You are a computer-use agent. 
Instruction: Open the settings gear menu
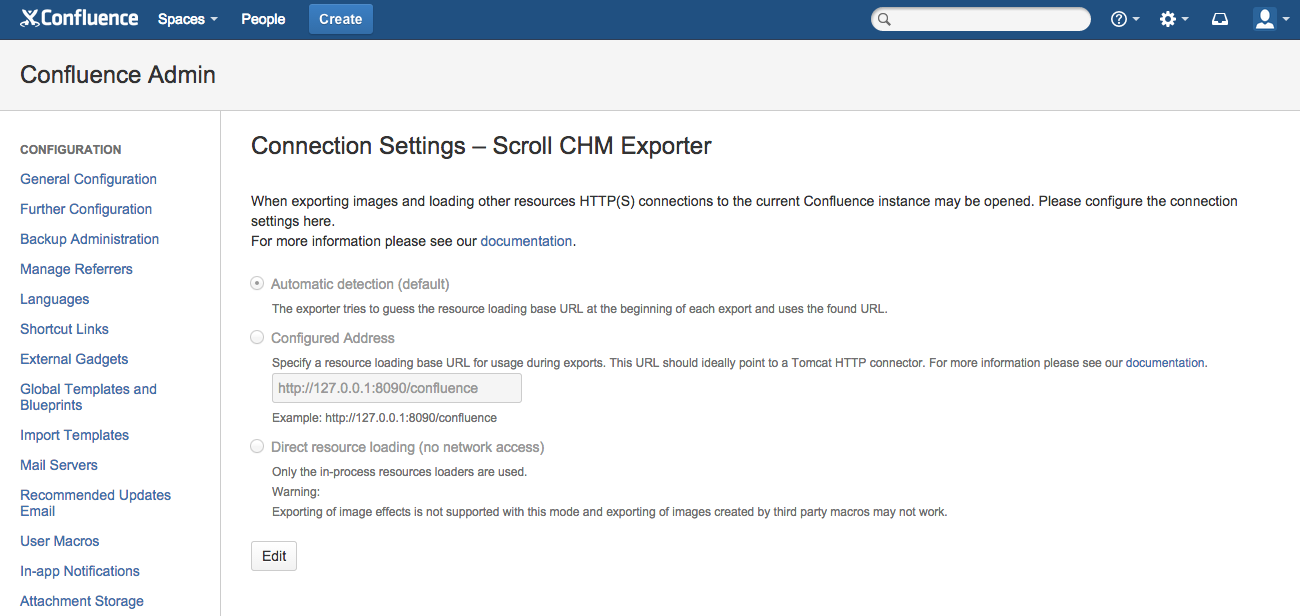pyautogui.click(x=1173, y=19)
